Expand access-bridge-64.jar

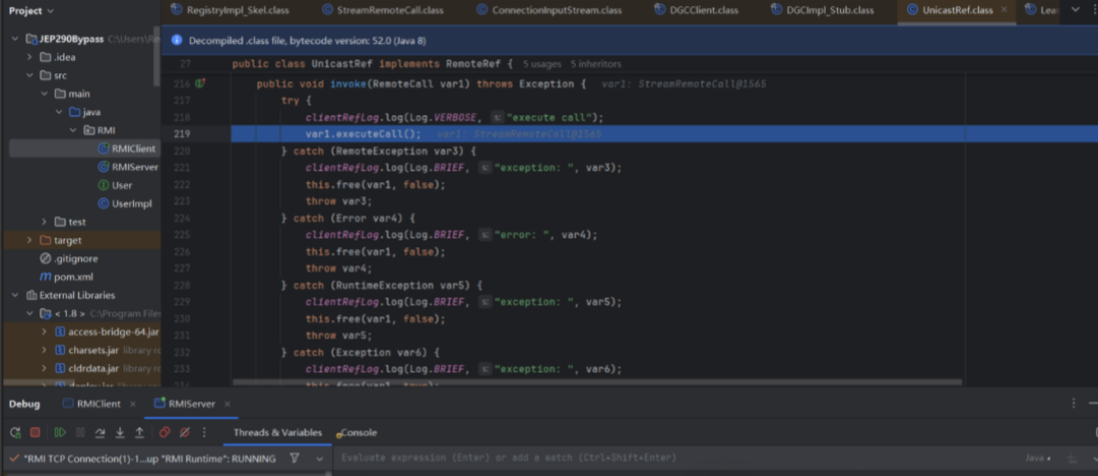44,332
